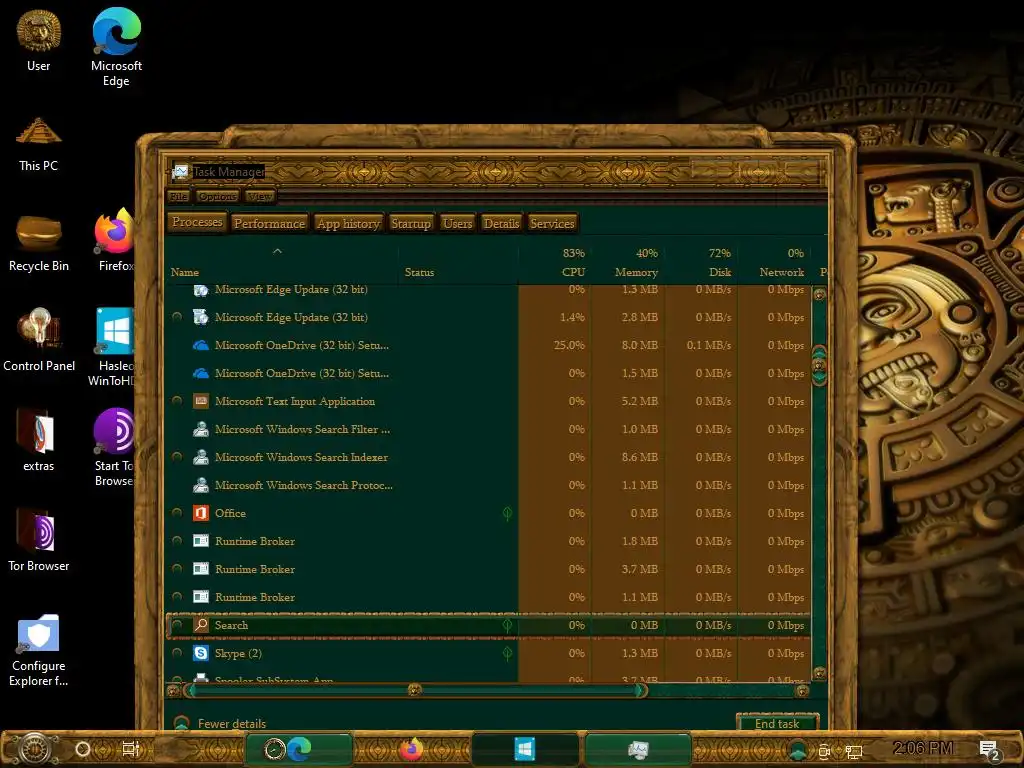Open the Microsoft Edge desktop shortcut
Screen dimensions: 1024x768
pyautogui.click(x=116, y=47)
